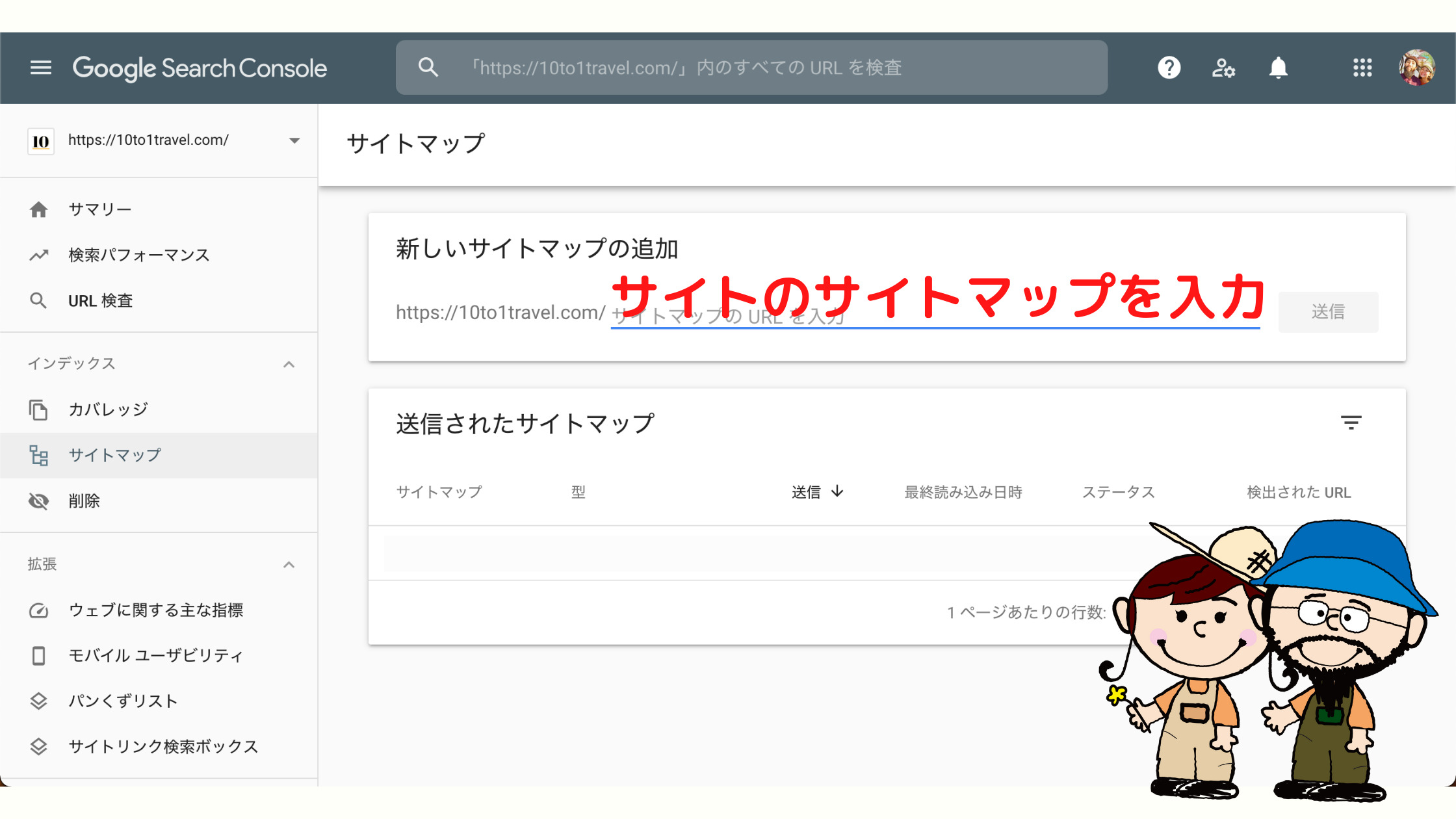This screenshot has height=819, width=1456.
Task: Click the https://10to1travel.com/ property name
Action: coord(148,140)
